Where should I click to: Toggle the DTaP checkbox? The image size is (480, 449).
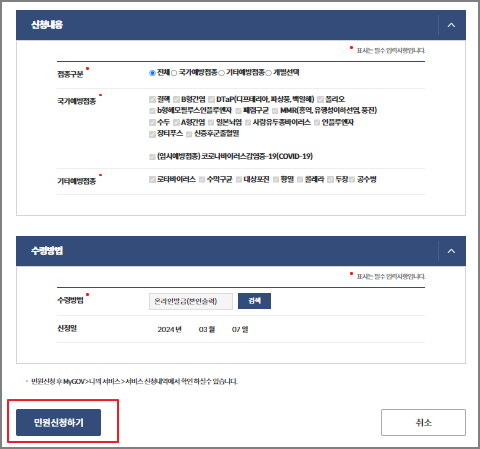coord(211,99)
